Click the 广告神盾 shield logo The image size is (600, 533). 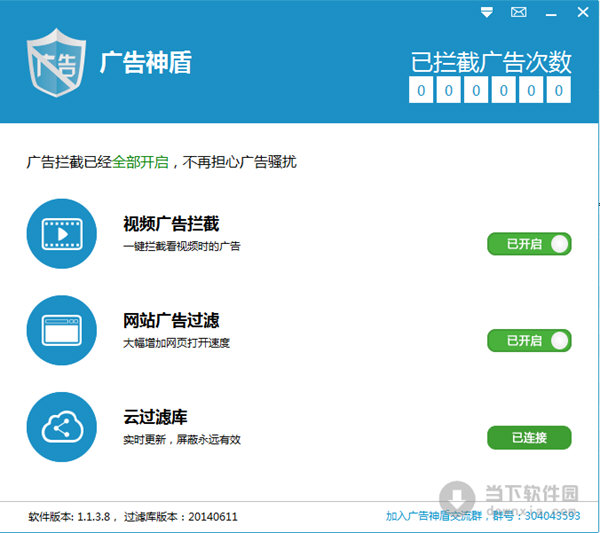57,63
